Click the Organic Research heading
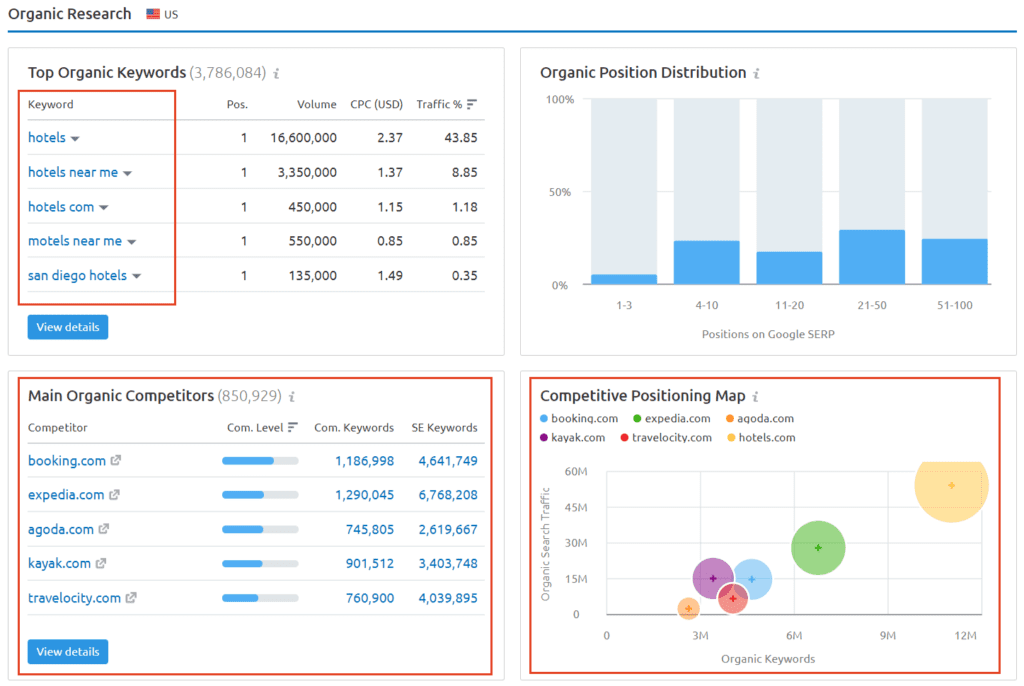Screen dimensions: 1024x686 (x=70, y=14)
